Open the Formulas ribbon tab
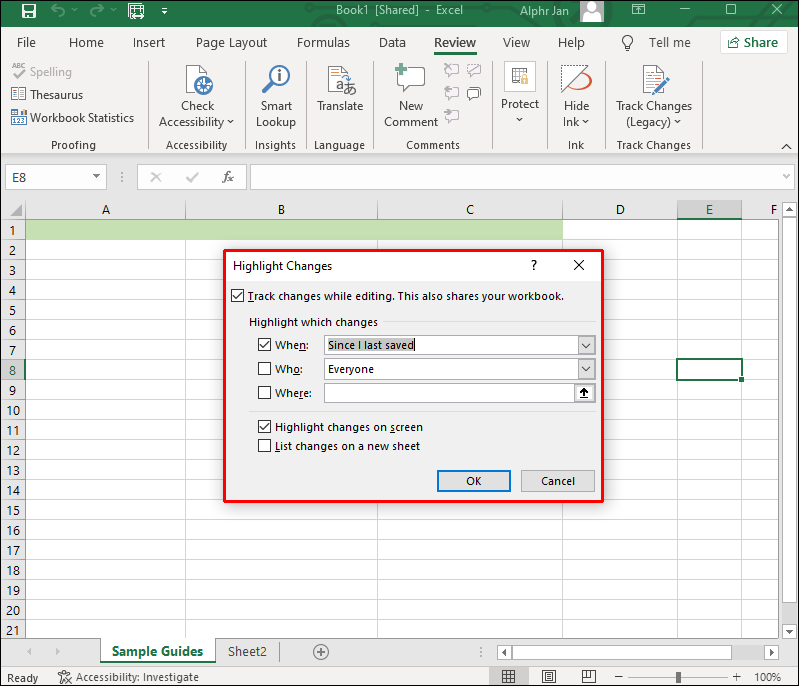Image resolution: width=799 pixels, height=686 pixels. pos(323,43)
